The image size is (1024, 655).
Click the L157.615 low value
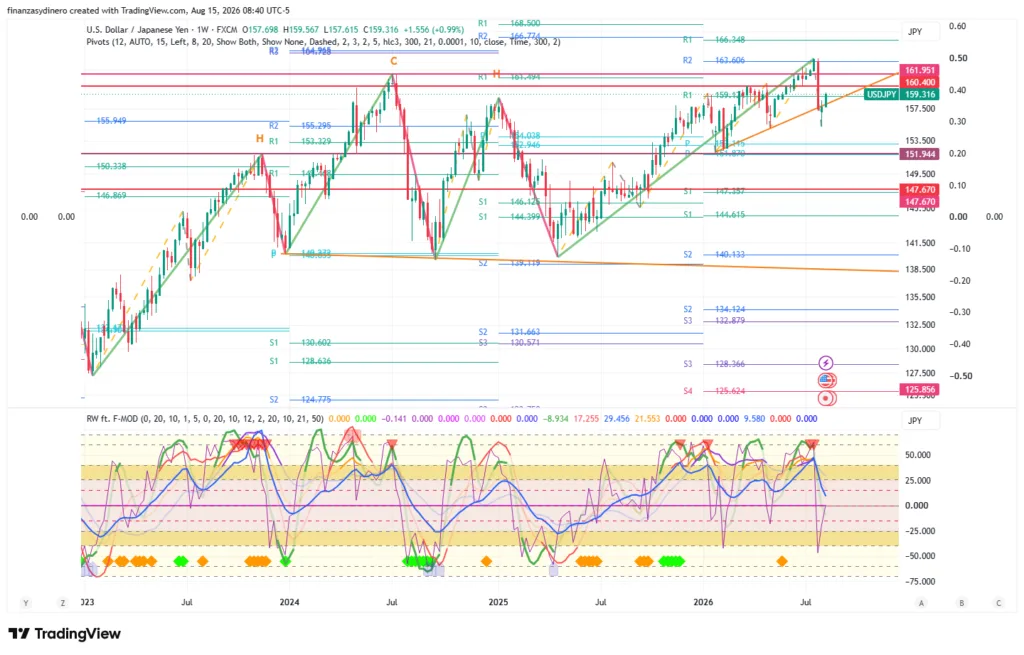coord(340,29)
